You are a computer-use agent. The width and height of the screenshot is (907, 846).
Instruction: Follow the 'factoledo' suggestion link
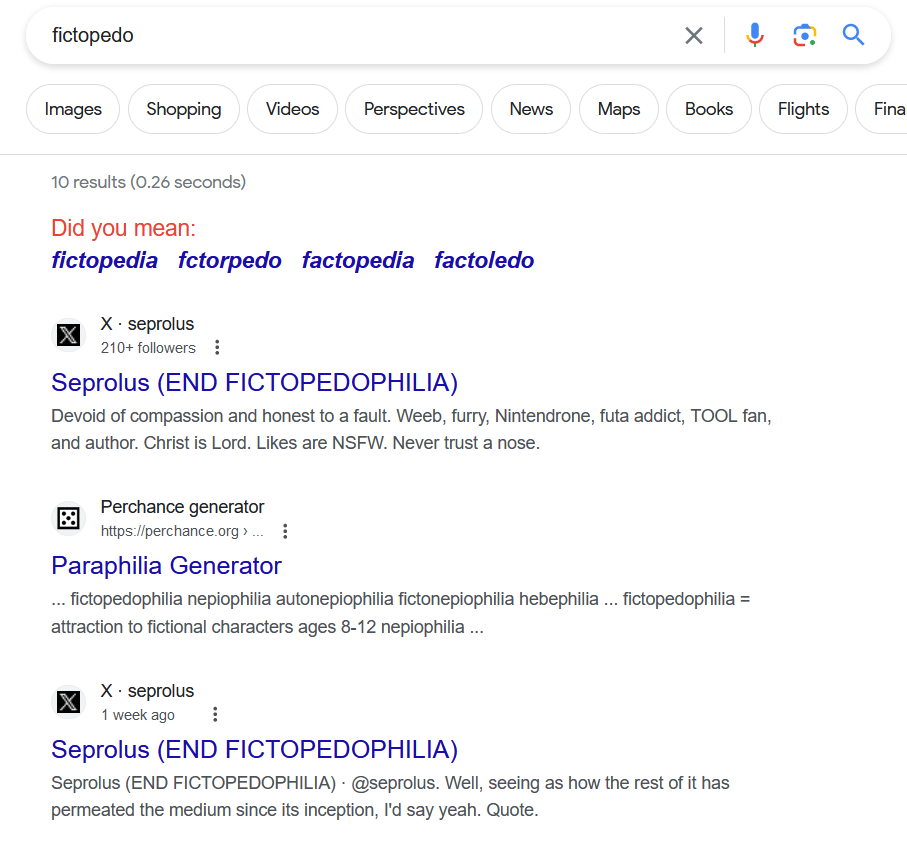[x=484, y=260]
